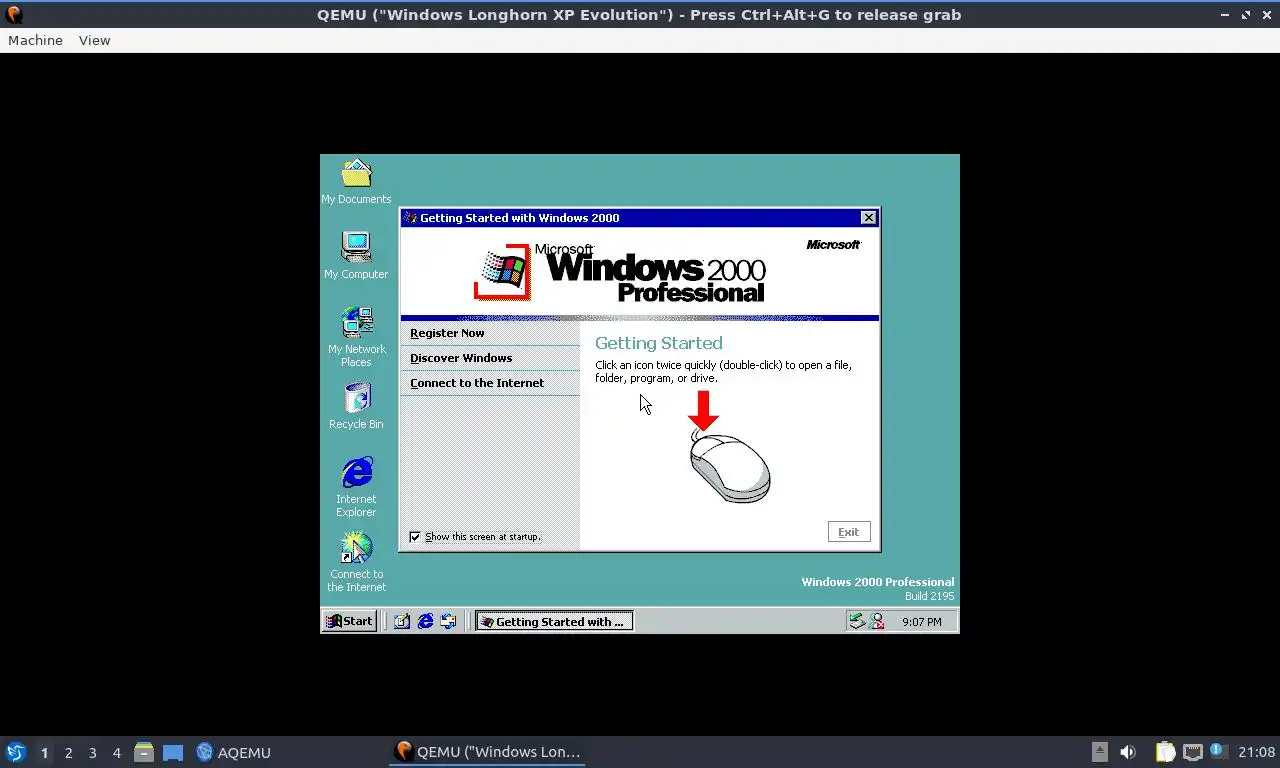Screen dimensions: 1280x768
Task: Click the hardware tray icon beside the messenger icon
Action: point(857,621)
